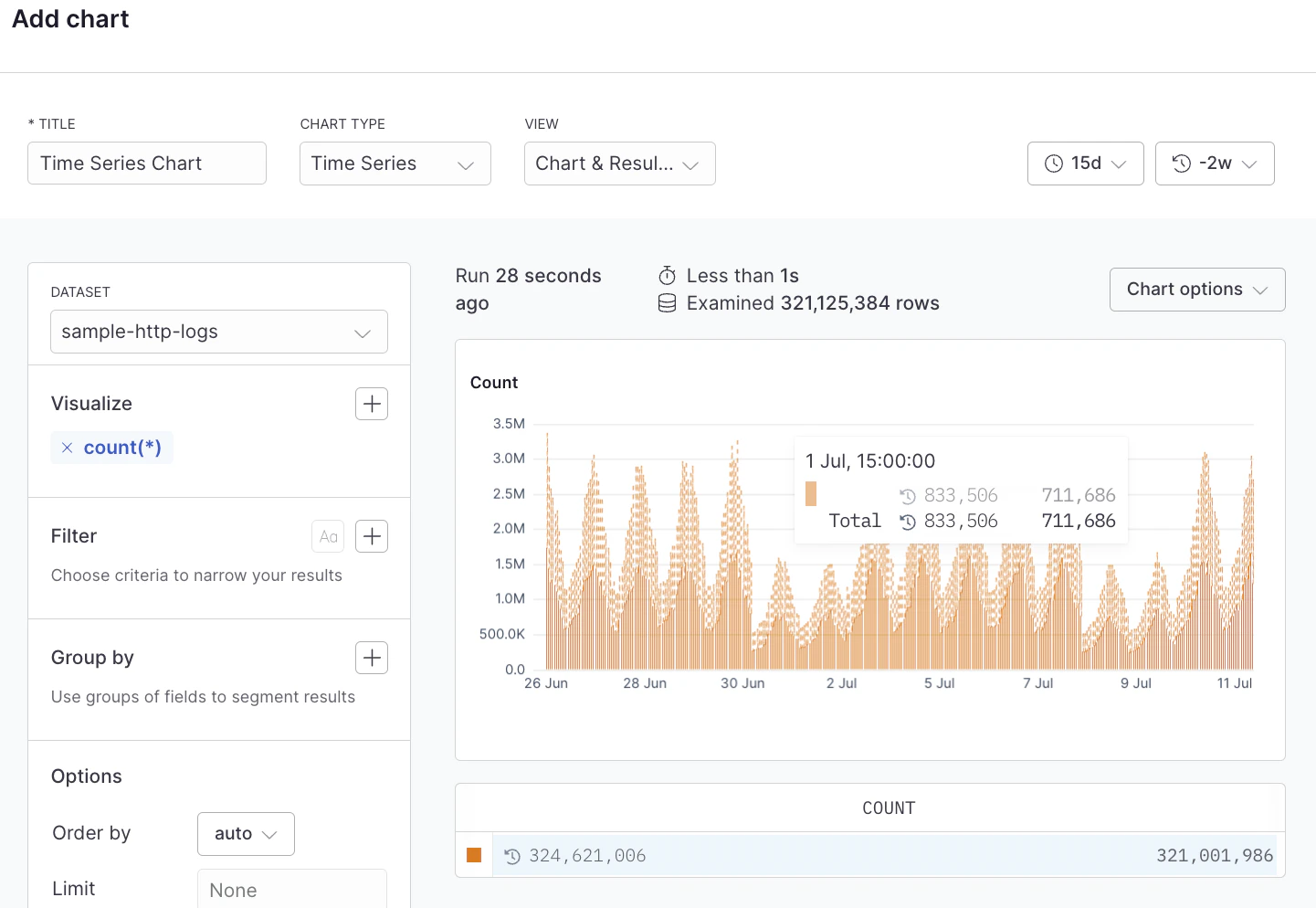Open the Chart options menu

[x=1196, y=289]
